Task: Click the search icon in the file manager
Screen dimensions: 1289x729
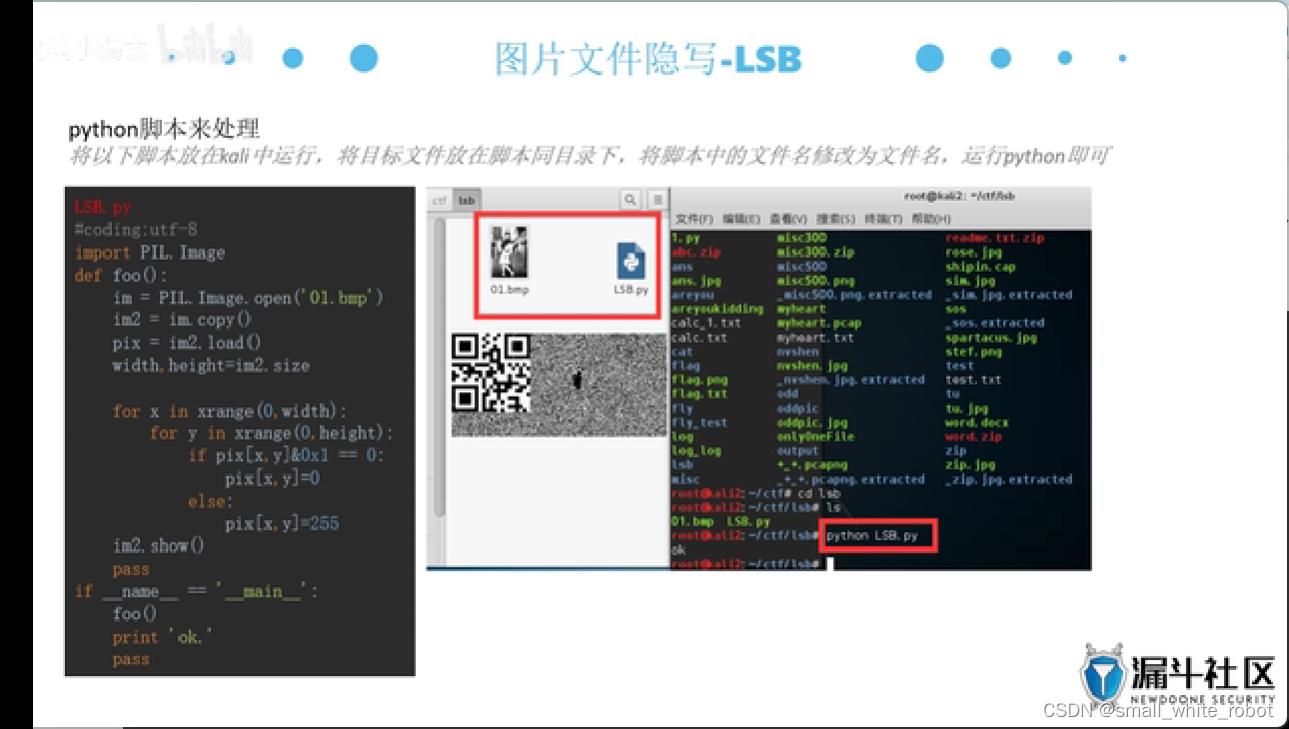Action: 630,200
